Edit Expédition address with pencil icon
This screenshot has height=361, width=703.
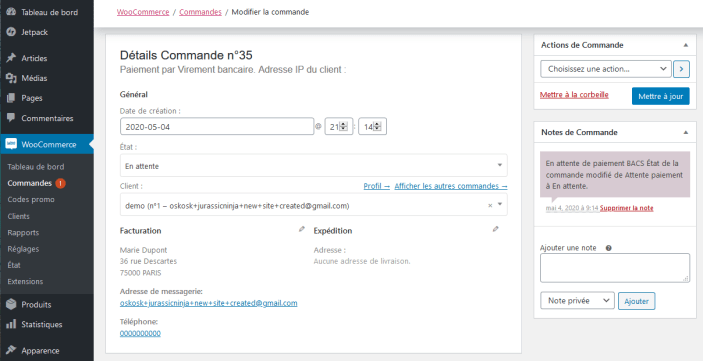pyautogui.click(x=495, y=229)
